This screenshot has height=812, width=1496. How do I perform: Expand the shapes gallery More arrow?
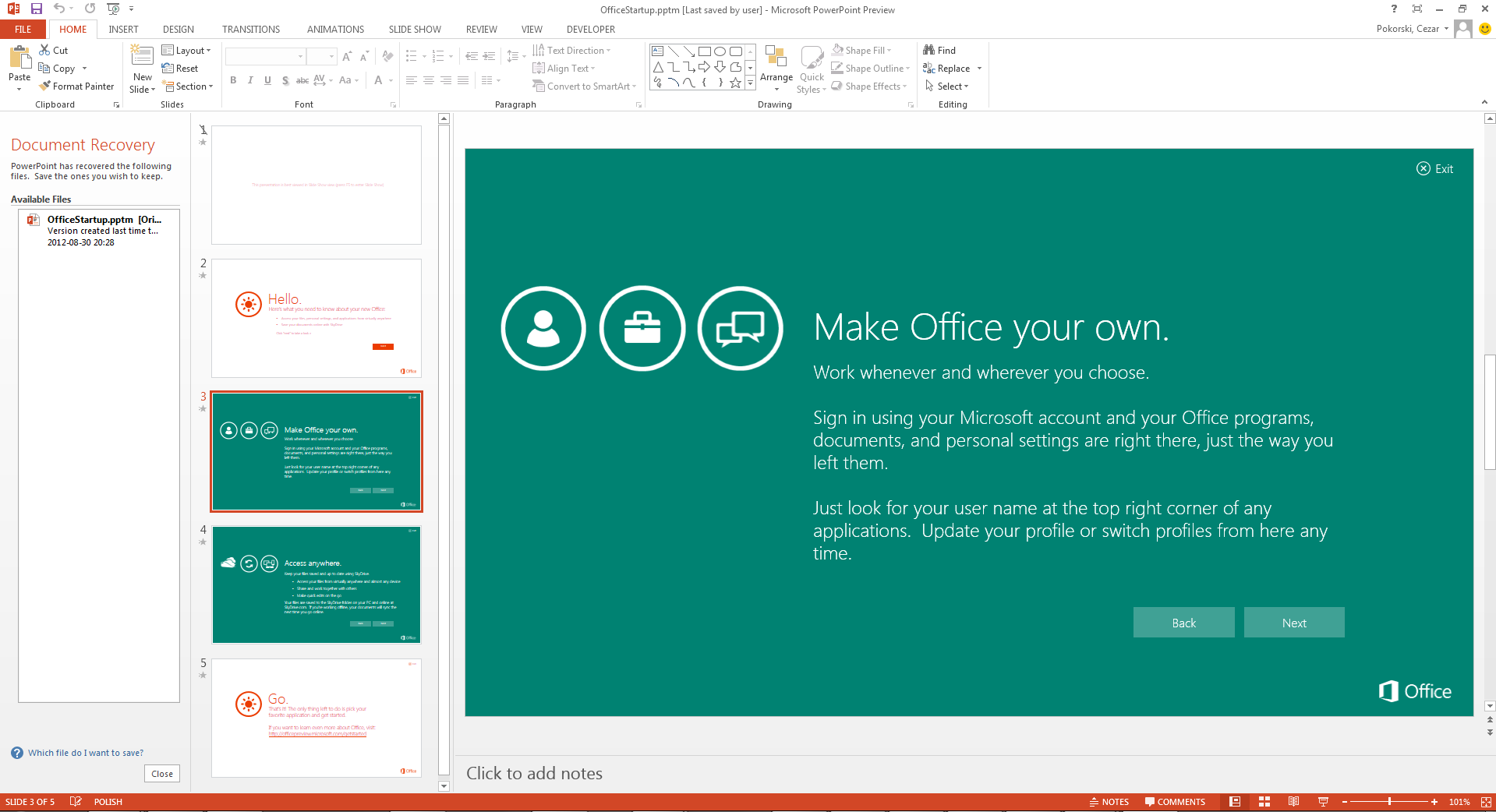(750, 83)
